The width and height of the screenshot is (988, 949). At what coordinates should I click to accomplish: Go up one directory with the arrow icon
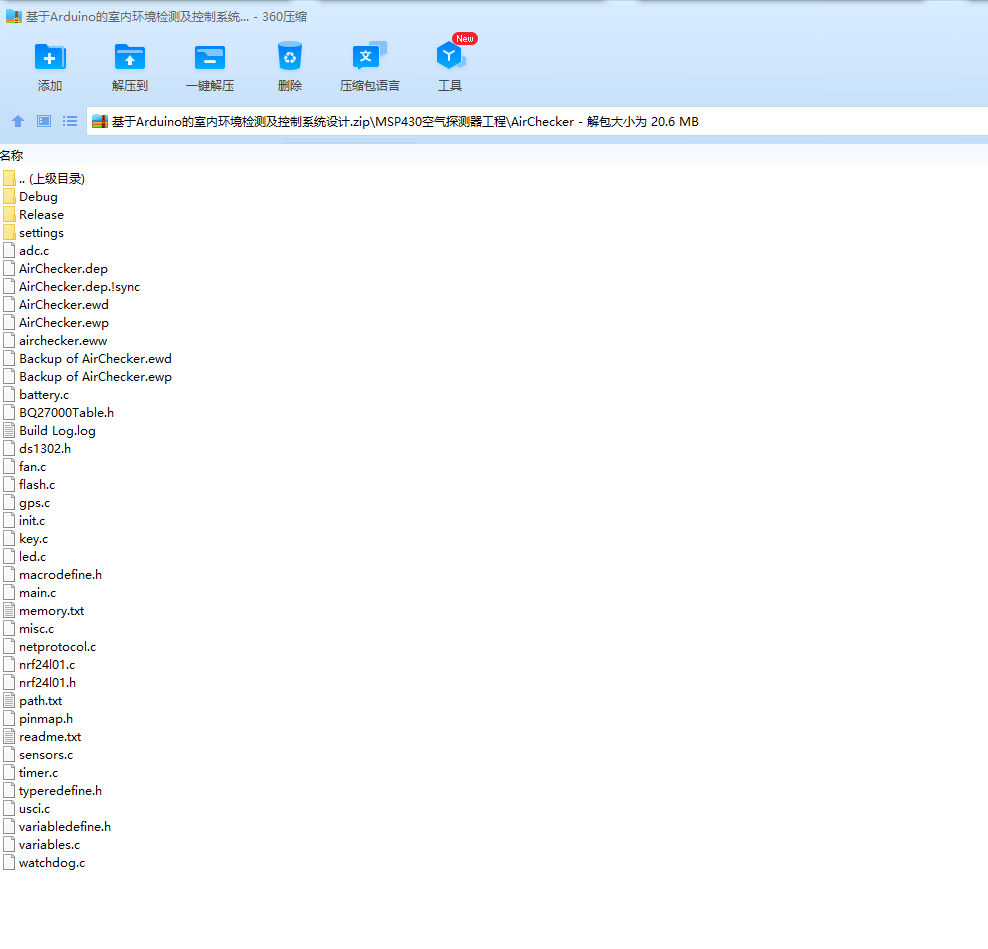coord(18,121)
